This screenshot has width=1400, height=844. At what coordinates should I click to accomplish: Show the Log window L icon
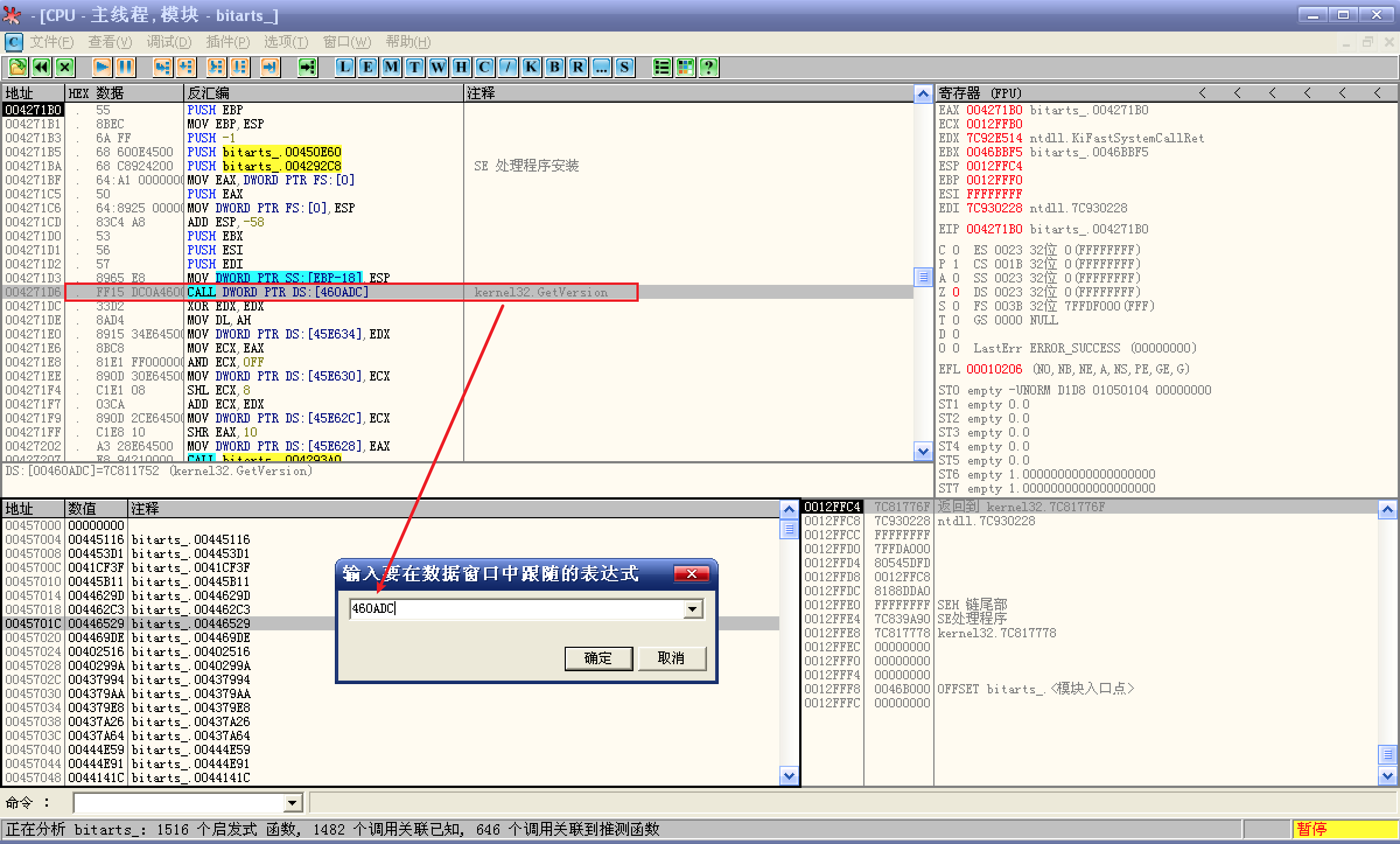pos(345,68)
